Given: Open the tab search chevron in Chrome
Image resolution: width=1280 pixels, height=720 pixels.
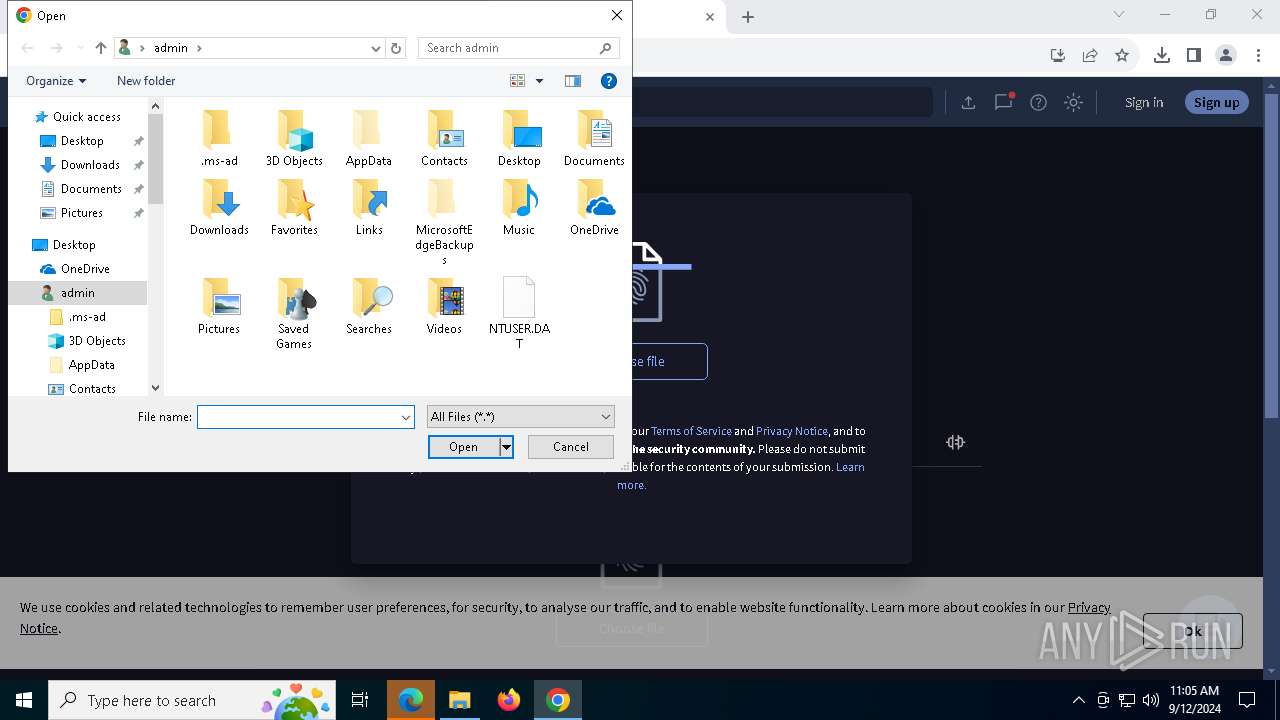Looking at the screenshot, I should (x=1119, y=15).
